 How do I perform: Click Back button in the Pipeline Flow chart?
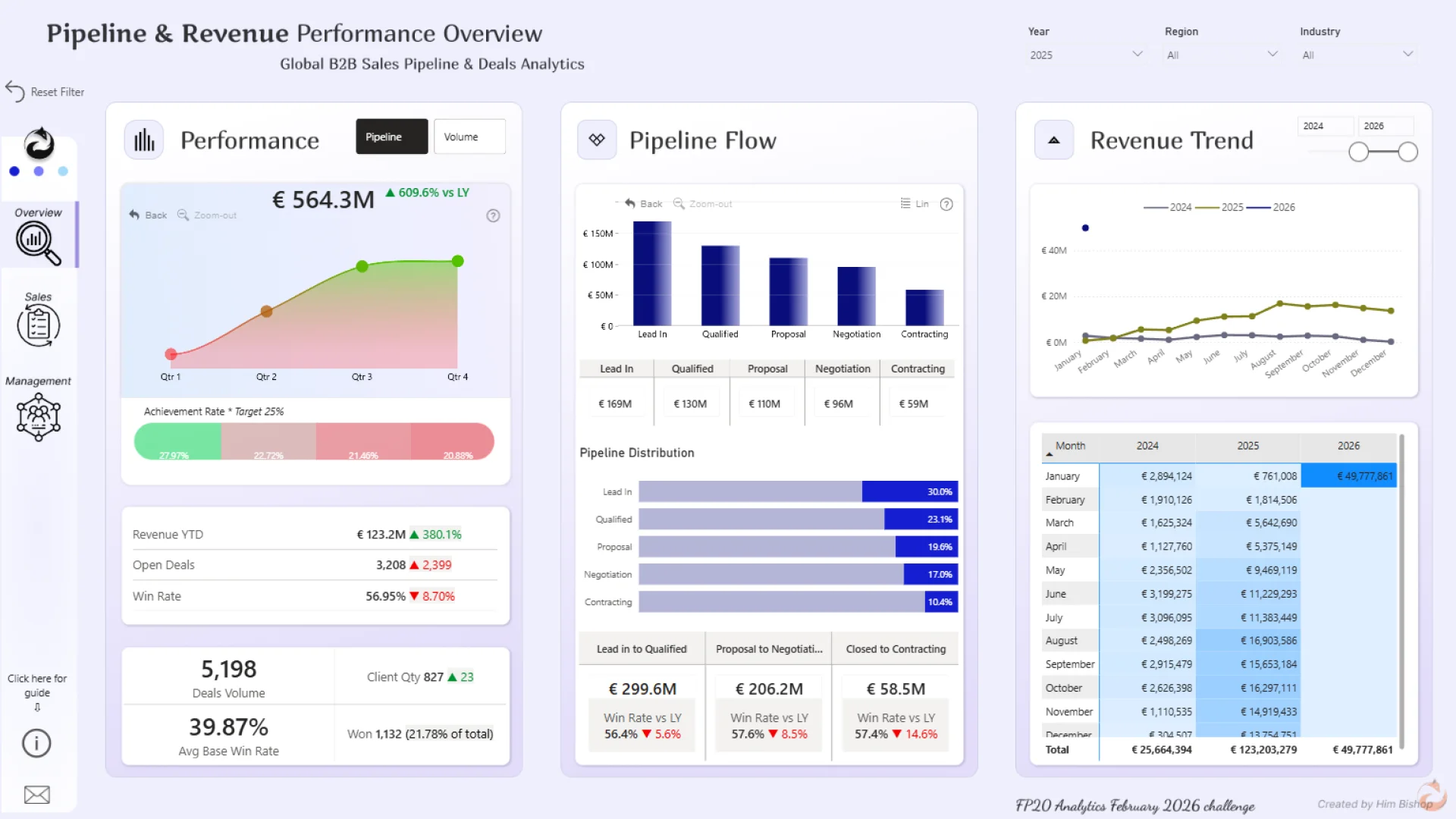[x=644, y=203]
